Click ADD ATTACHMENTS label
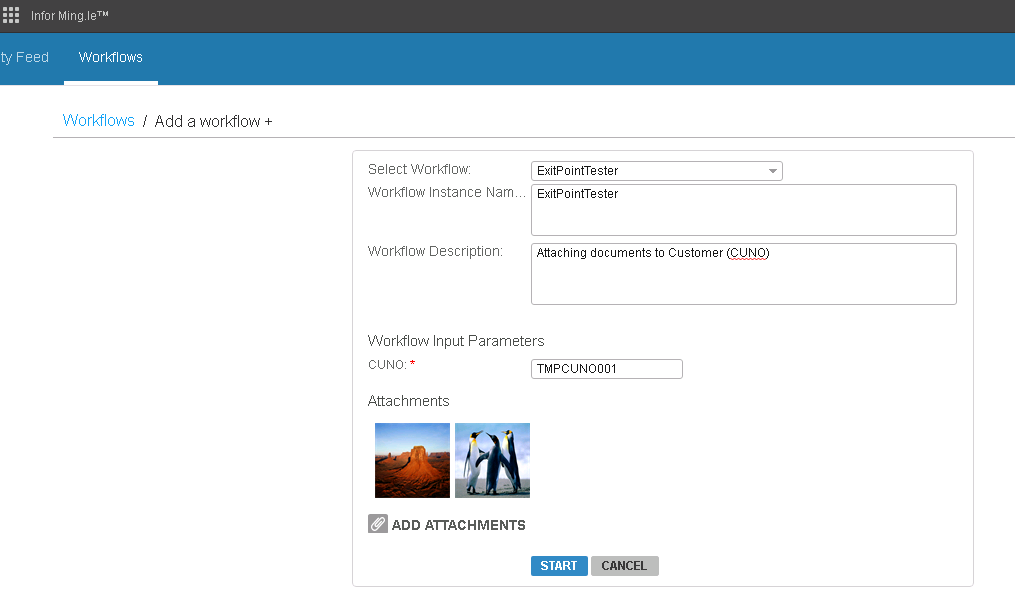 pyautogui.click(x=458, y=525)
